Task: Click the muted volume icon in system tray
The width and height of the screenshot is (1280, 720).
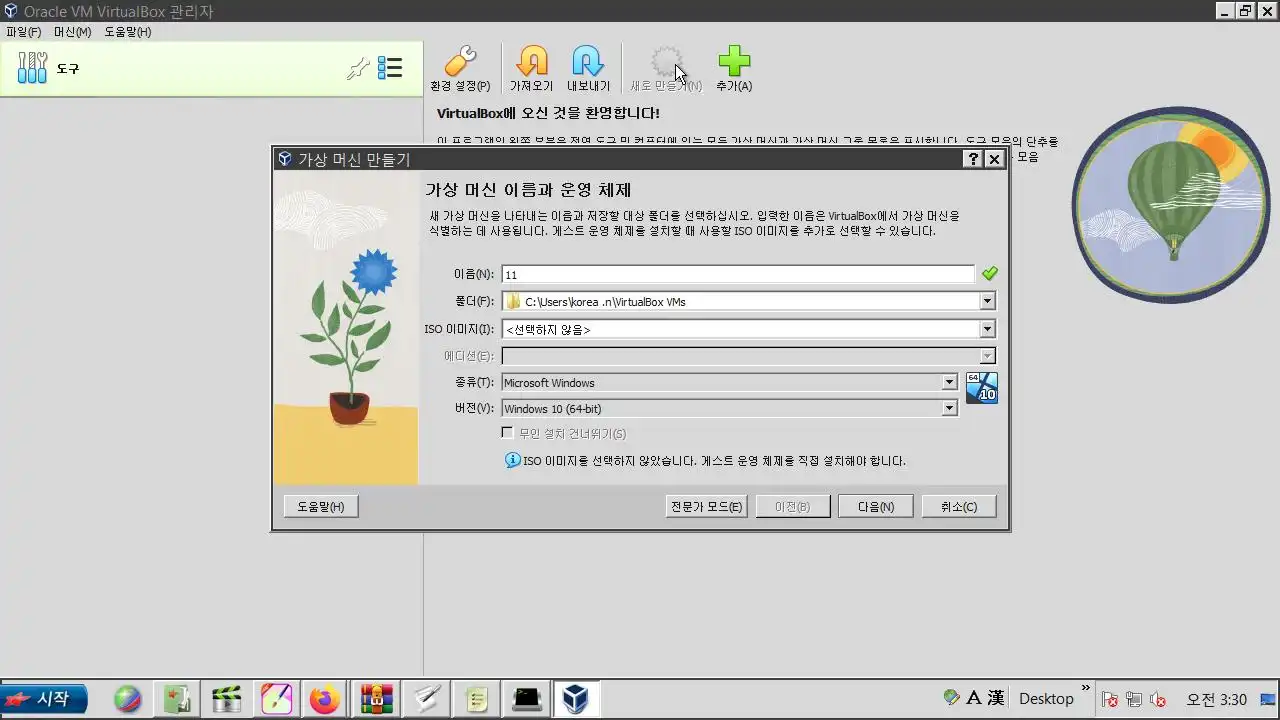Action: pyautogui.click(x=1158, y=699)
